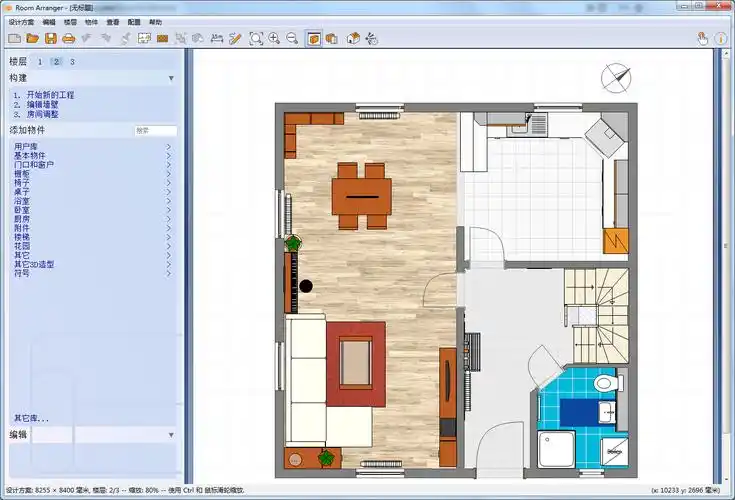Toggle the highlighted floor plan view button
735x500 pixels.
[314, 39]
